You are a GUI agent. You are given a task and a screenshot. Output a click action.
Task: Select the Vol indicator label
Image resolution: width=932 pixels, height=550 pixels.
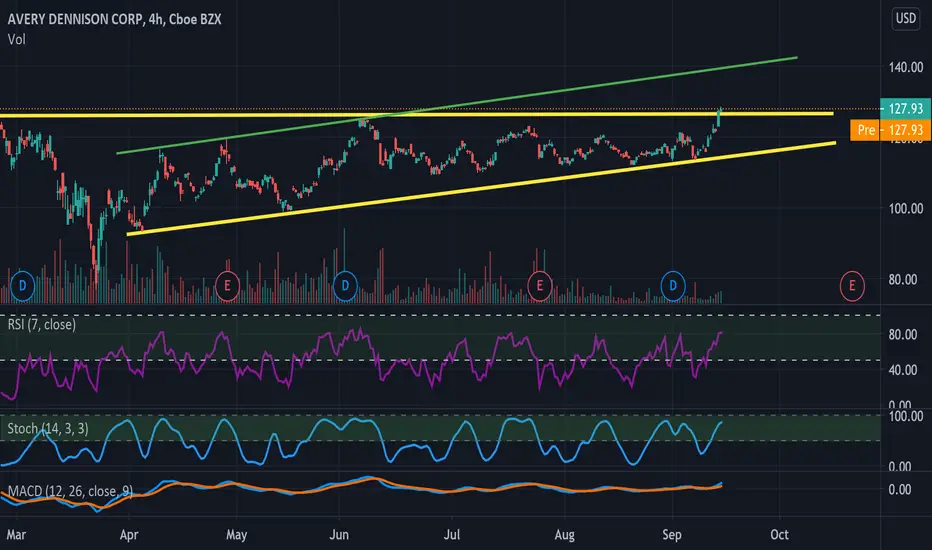pyautogui.click(x=17, y=39)
